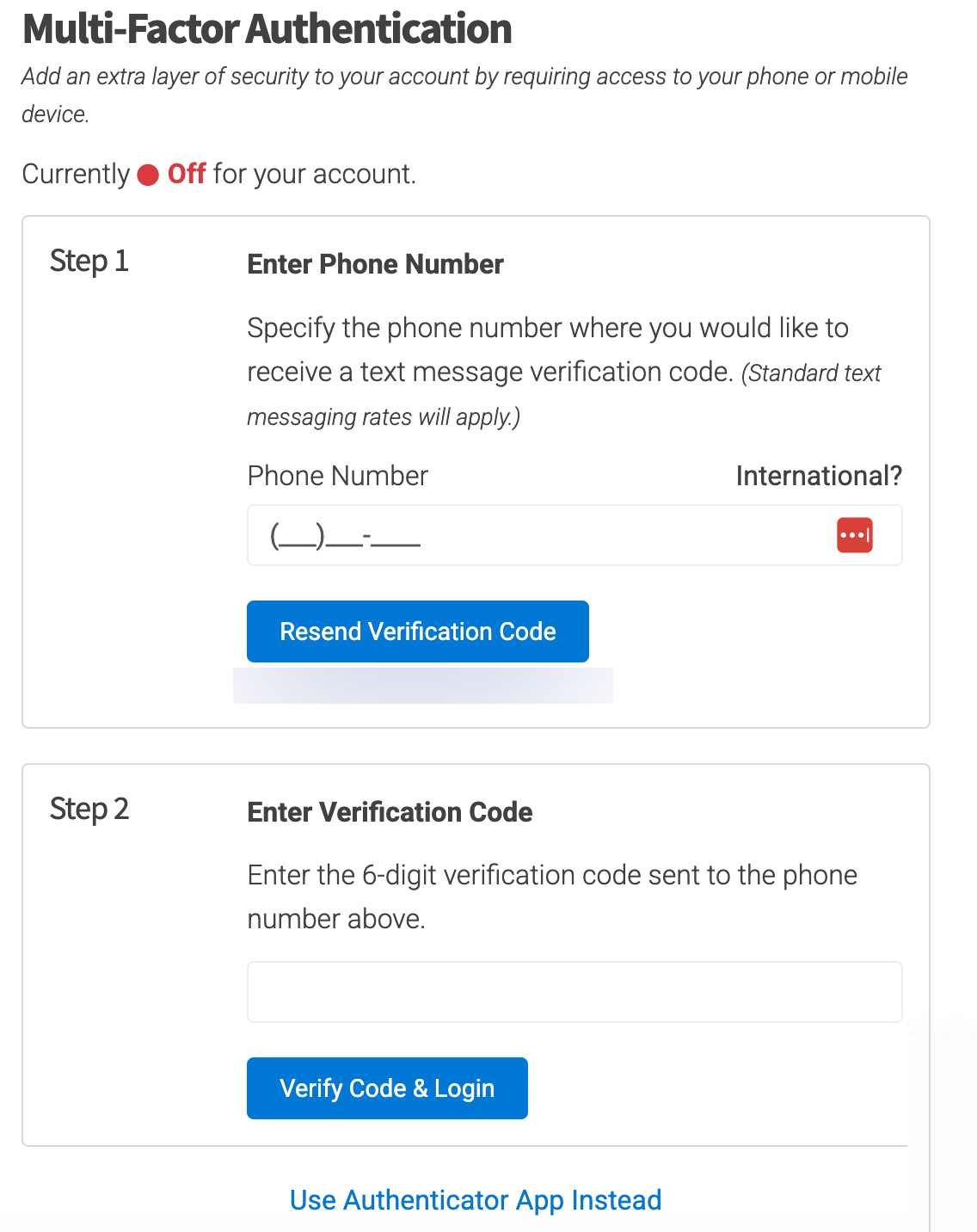Click the Phone Number field label
977x1232 pixels.
pos(337,476)
